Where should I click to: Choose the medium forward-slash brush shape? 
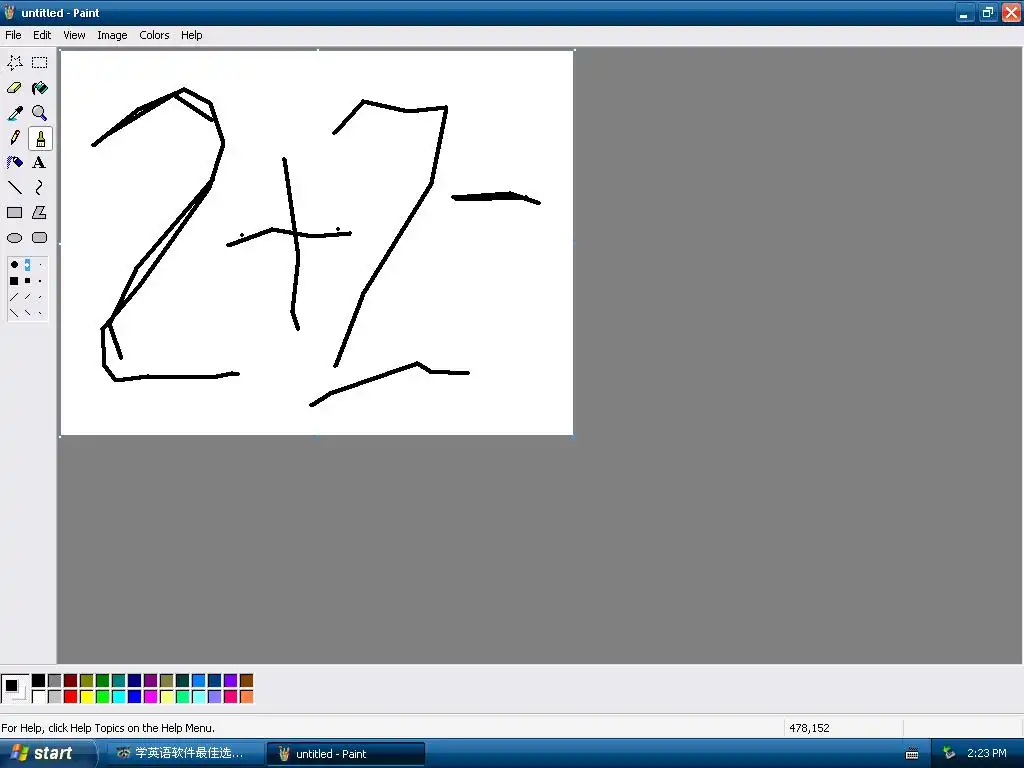click(x=27, y=297)
